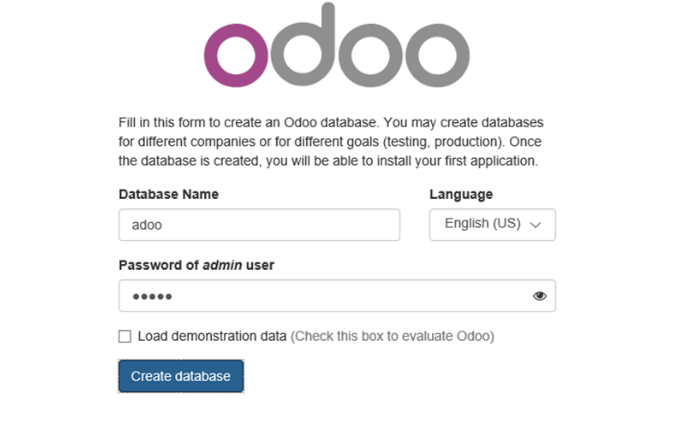Viewport: 682px width, 441px height.
Task: Click into the admin password field
Action: (x=320, y=296)
